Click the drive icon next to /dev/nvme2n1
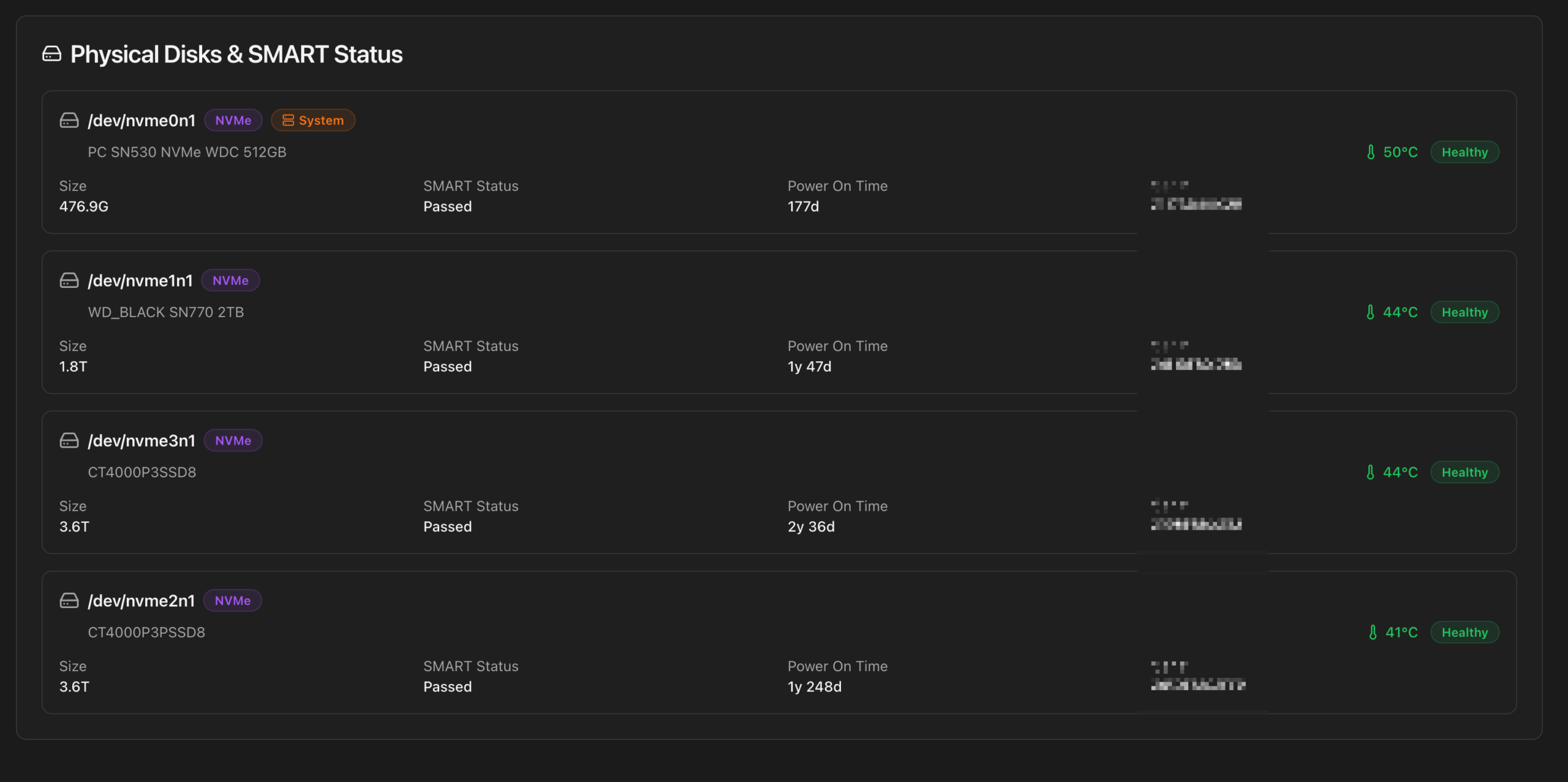Image resolution: width=1568 pixels, height=782 pixels. [69, 601]
